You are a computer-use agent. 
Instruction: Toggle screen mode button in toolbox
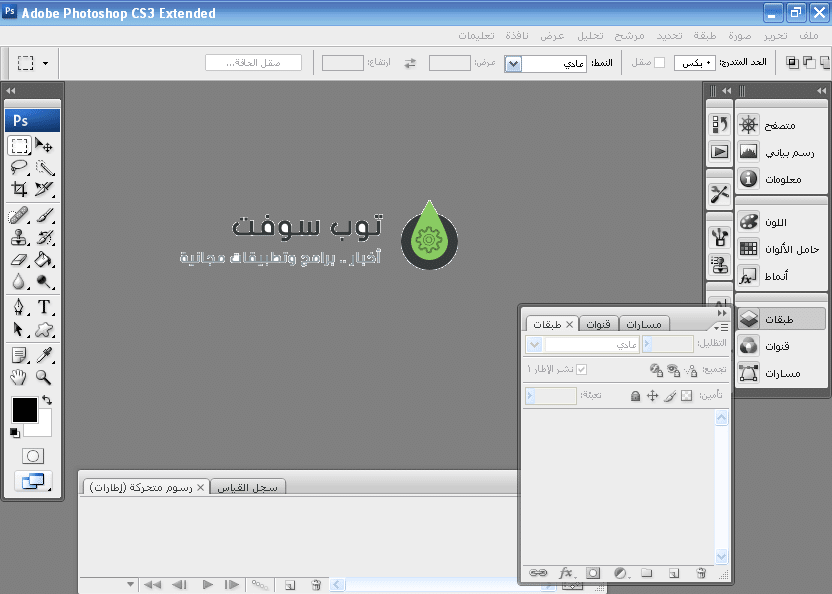point(33,481)
